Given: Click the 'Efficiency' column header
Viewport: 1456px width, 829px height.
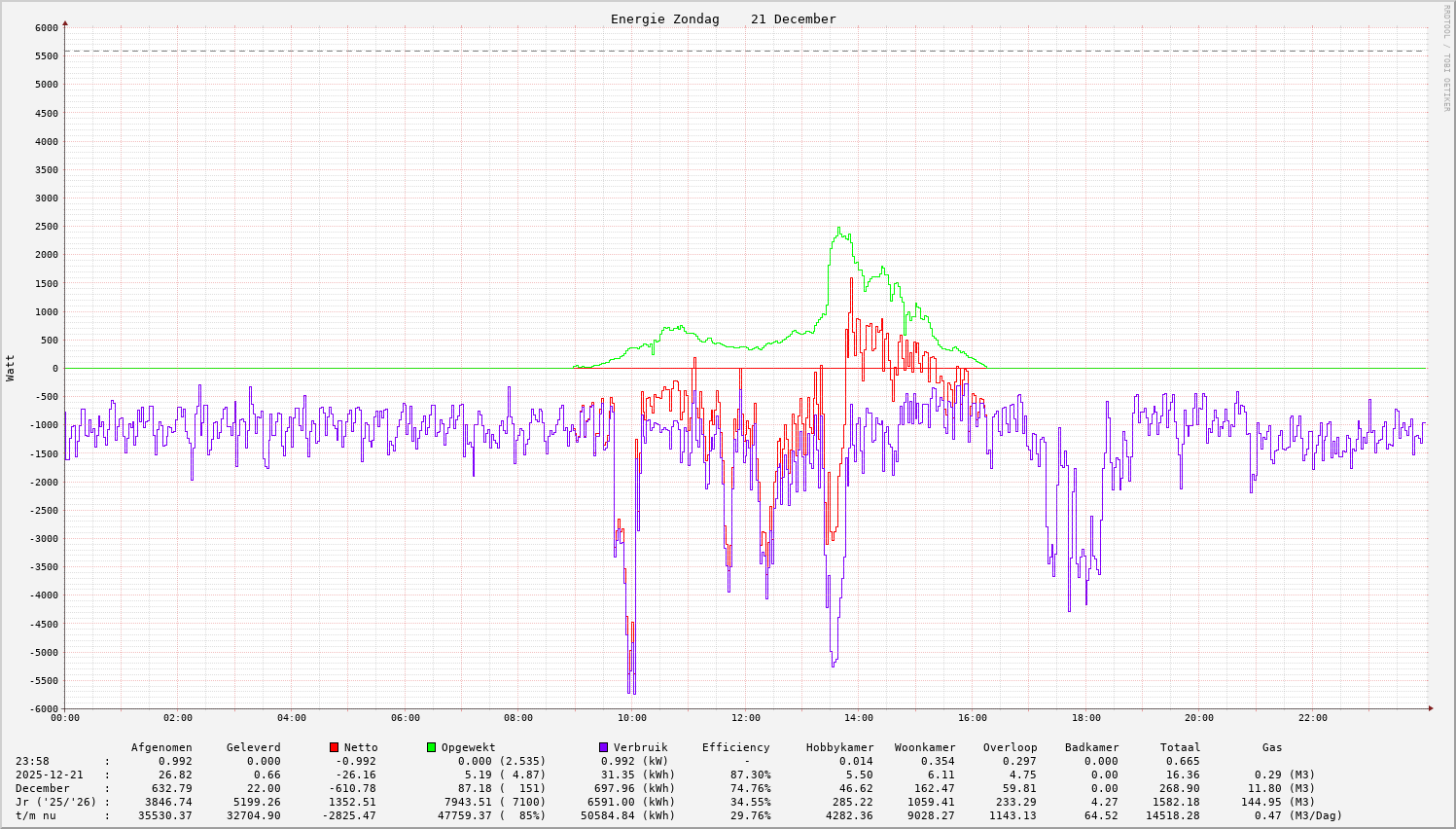Looking at the screenshot, I should pos(735,747).
